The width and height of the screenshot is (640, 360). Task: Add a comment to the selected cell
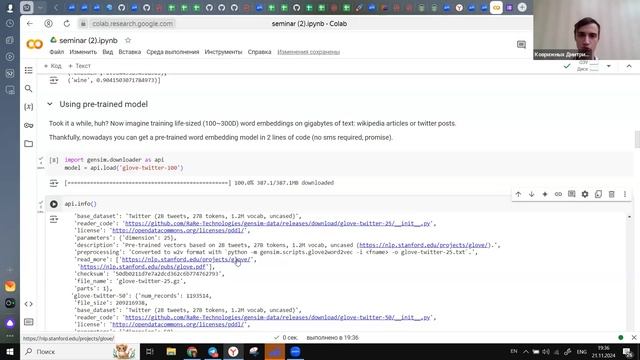[x=571, y=194]
